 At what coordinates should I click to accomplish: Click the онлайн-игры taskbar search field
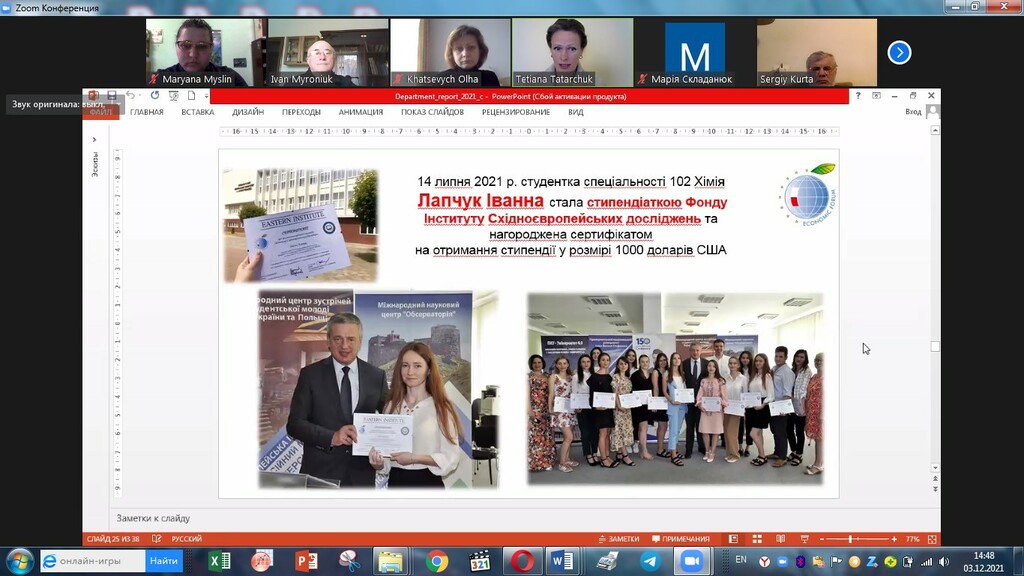(93, 560)
